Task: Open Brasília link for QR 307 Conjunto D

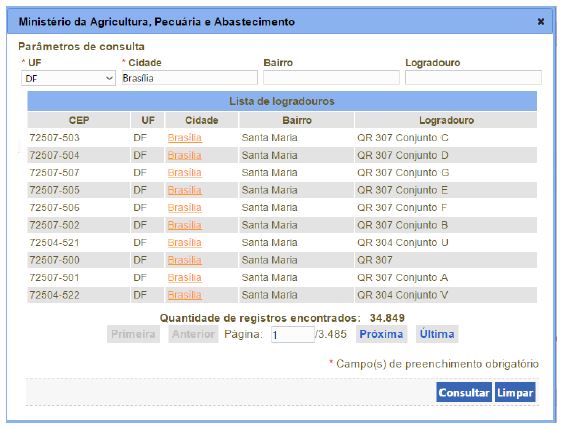Action: [185, 155]
